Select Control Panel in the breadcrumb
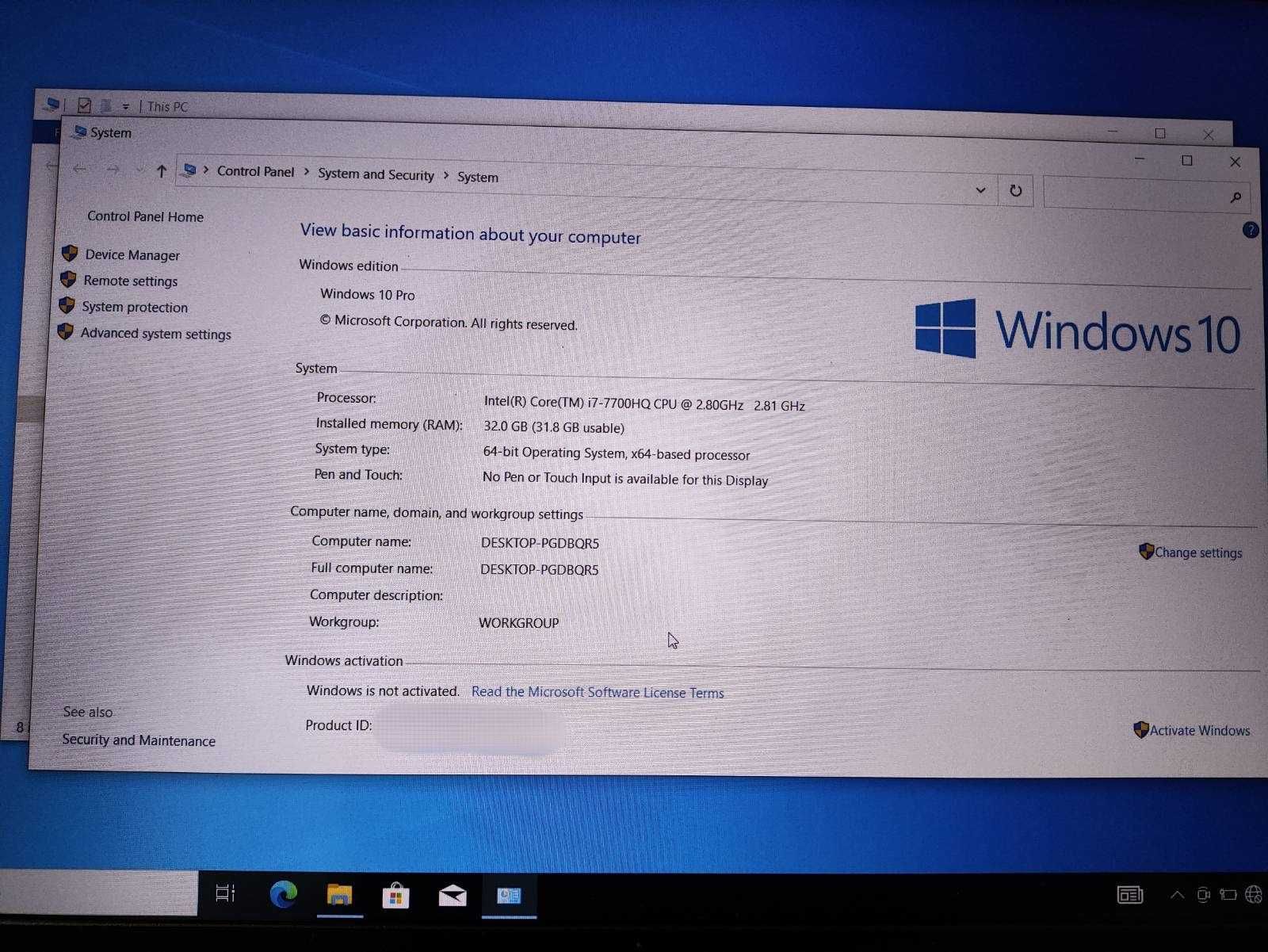 255,171
